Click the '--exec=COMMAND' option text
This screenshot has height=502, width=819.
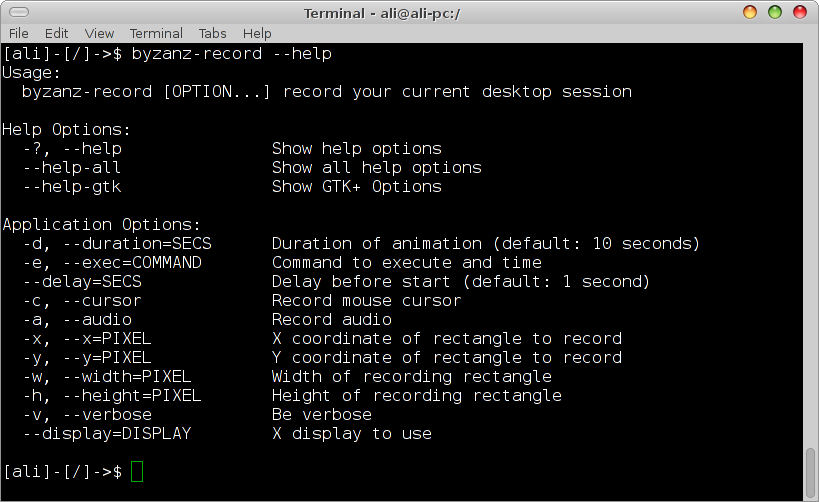(132, 263)
